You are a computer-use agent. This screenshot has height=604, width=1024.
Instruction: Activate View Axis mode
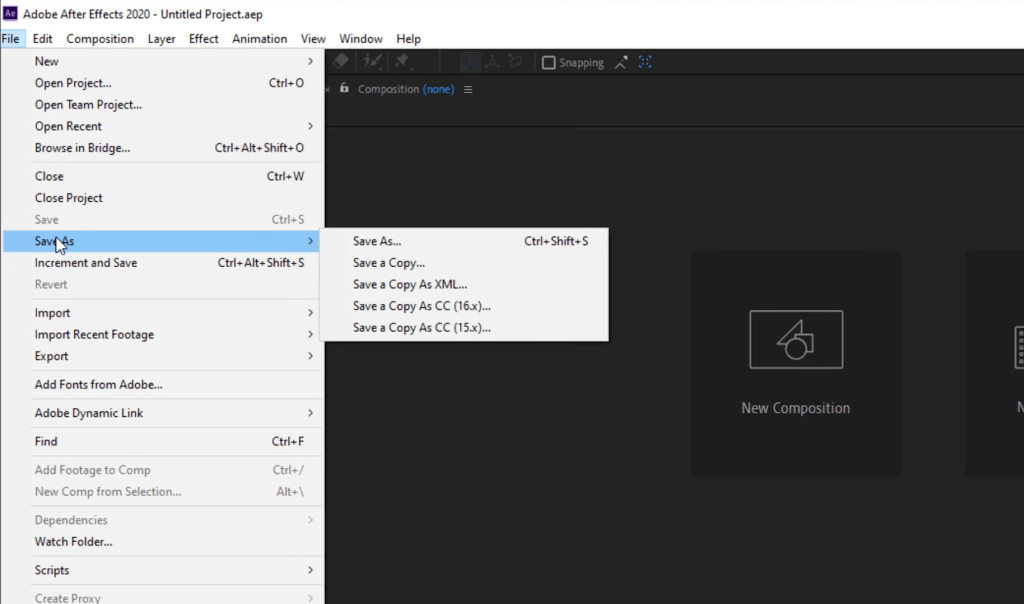point(513,61)
